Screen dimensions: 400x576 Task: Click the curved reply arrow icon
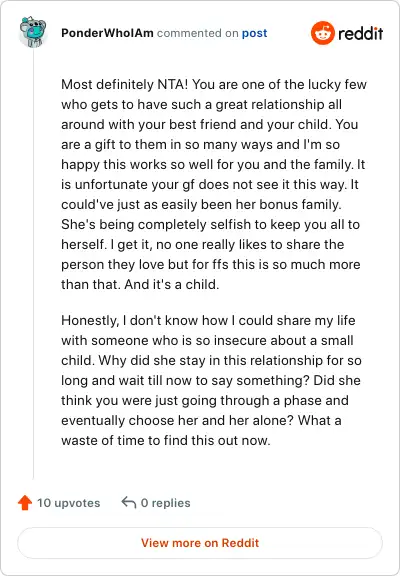[x=129, y=503]
